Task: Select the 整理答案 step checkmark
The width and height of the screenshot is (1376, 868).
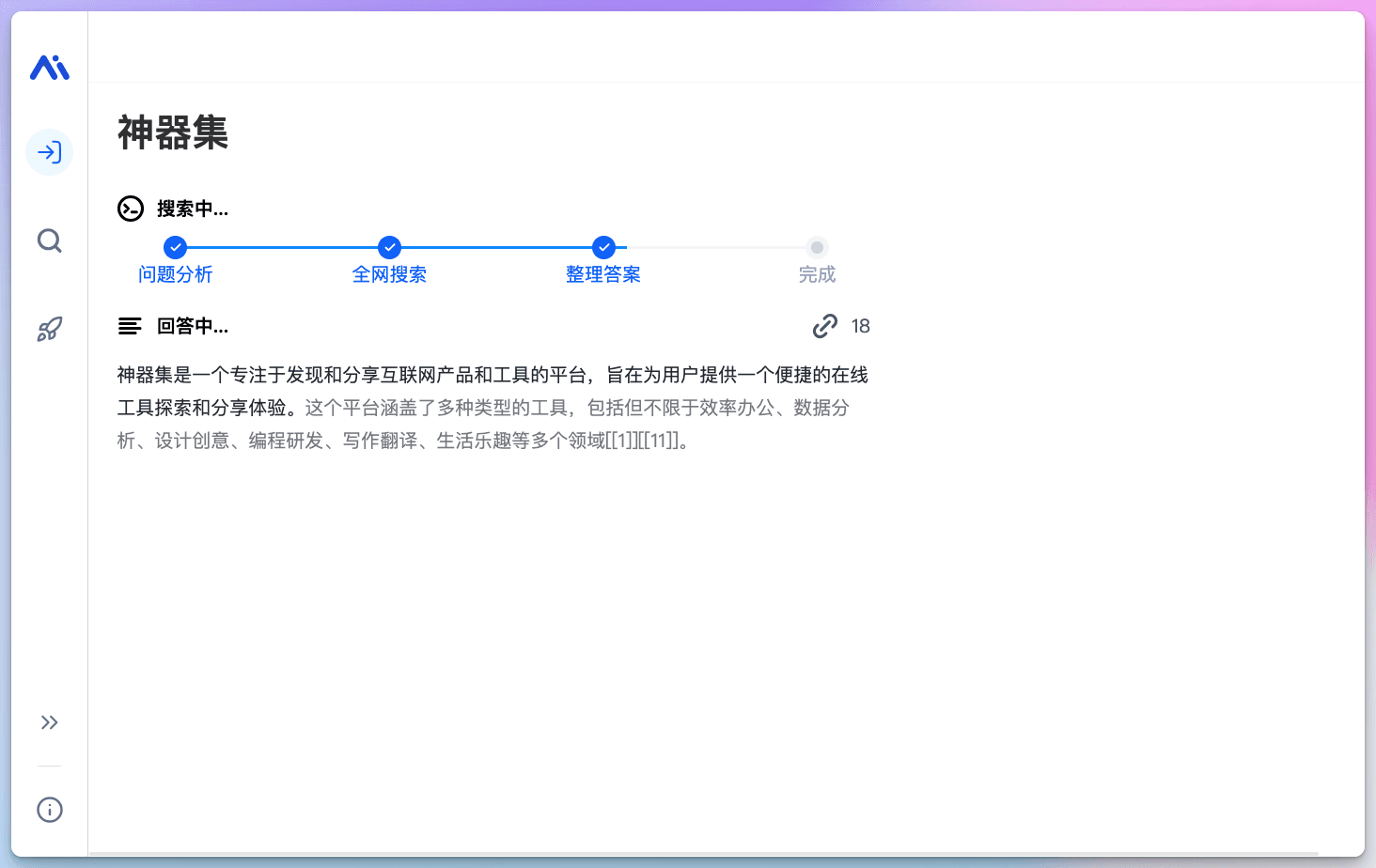Action: [603, 247]
